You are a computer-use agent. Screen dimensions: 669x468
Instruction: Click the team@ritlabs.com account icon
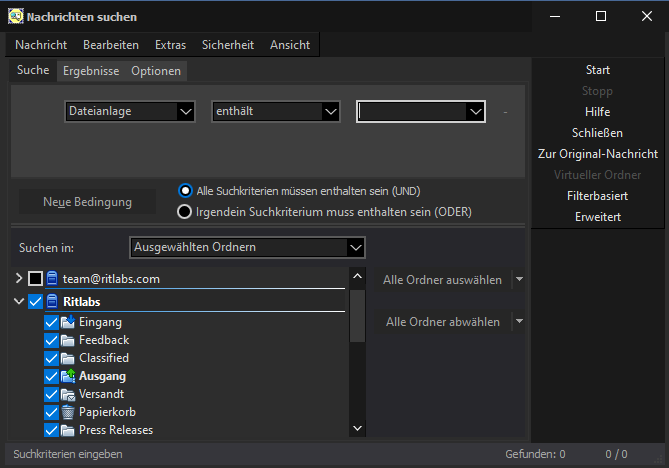(x=52, y=279)
